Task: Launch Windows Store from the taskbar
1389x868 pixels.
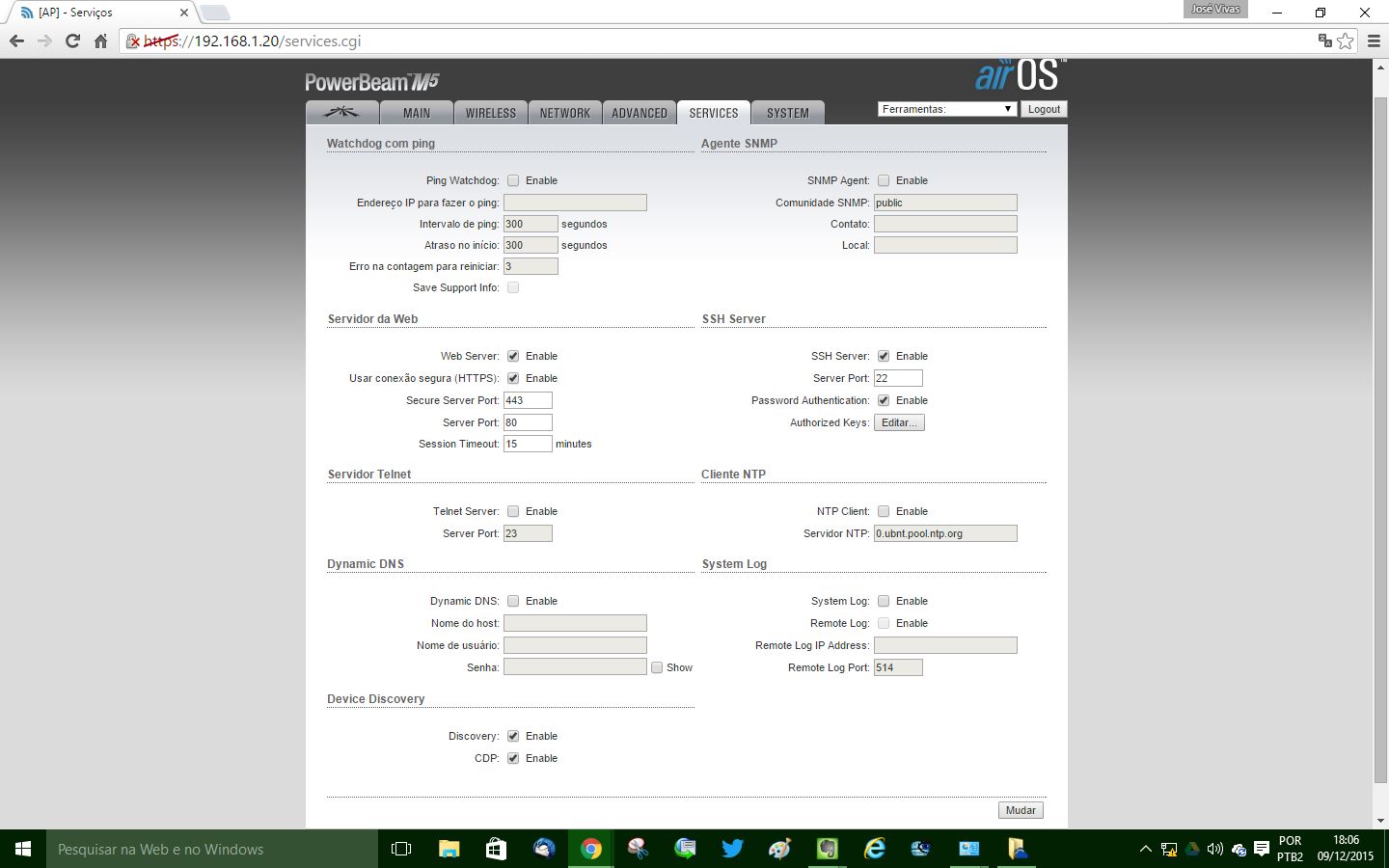Action: coord(496,849)
